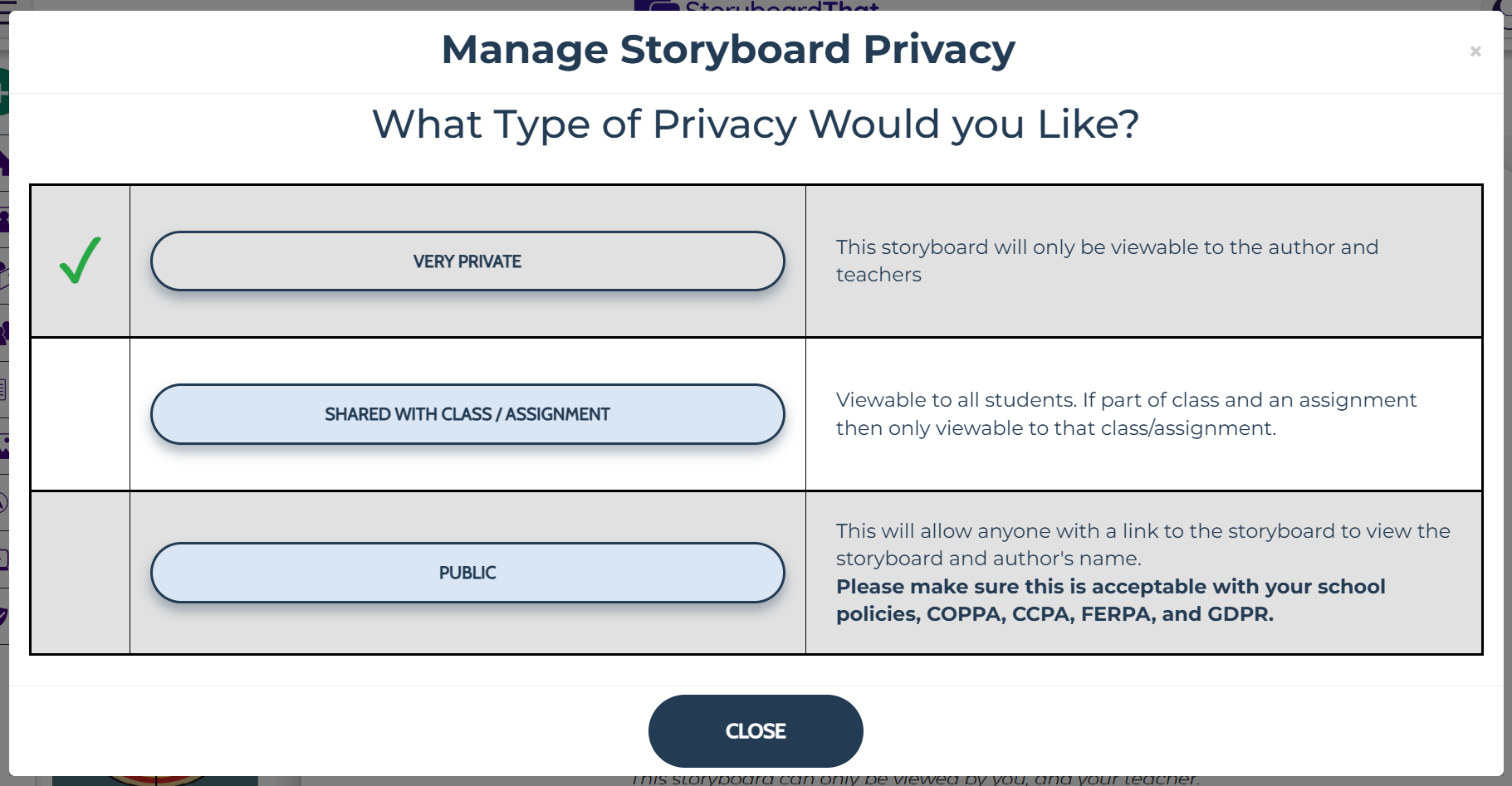1512x786 pixels.
Task: Click the storyboard thumbnail peeking at bottom-left
Action: point(155,780)
